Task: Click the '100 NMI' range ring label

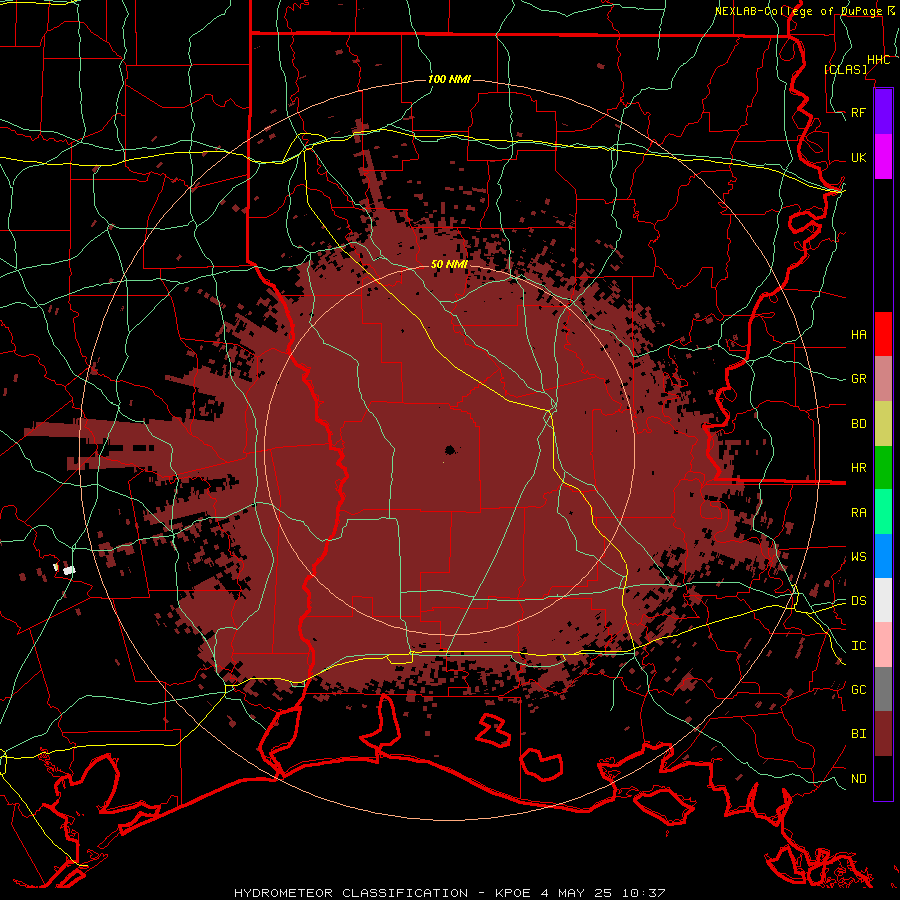Action: (449, 79)
